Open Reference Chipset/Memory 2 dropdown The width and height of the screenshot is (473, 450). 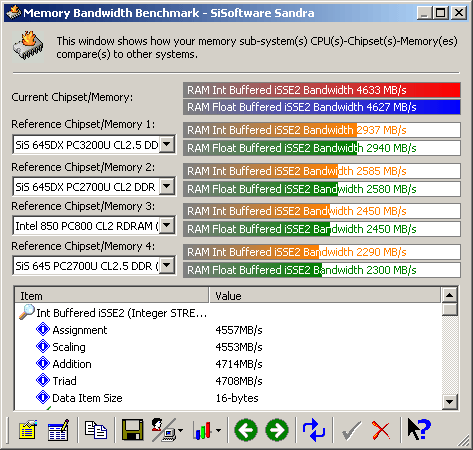(167, 186)
